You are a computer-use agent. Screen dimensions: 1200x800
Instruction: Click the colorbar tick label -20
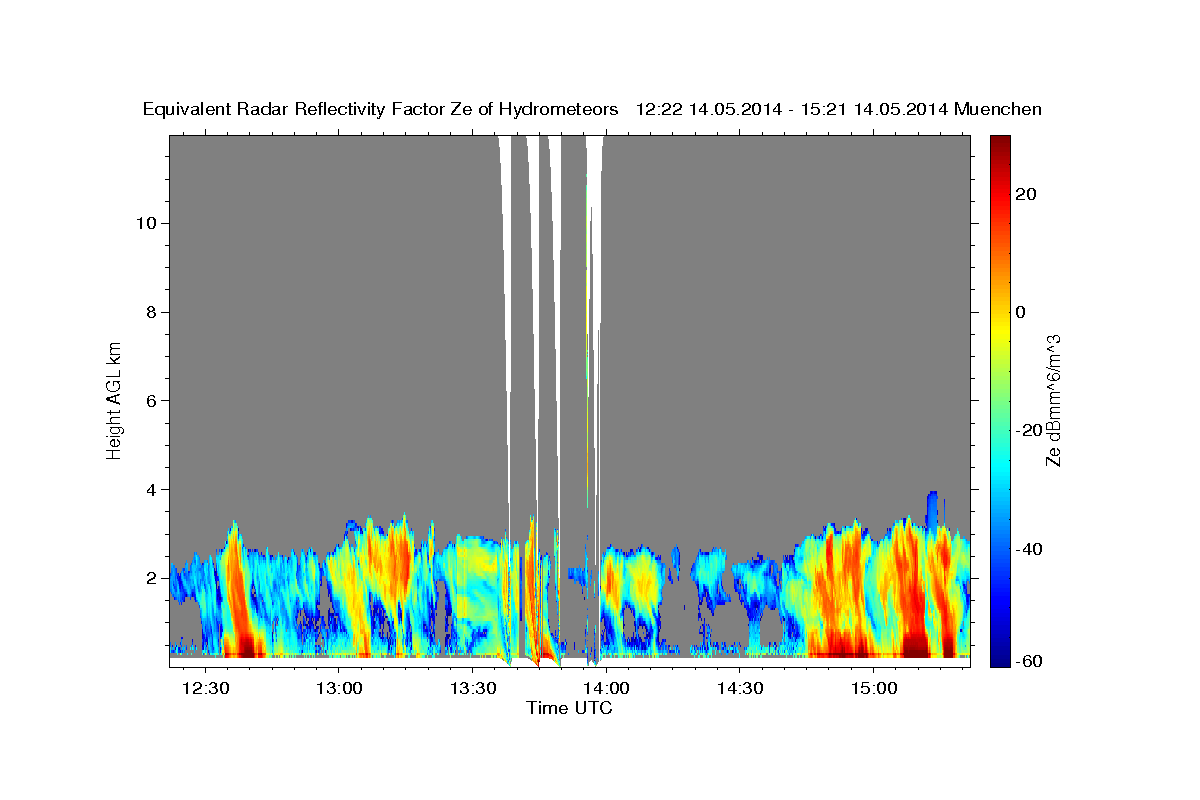(1028, 430)
